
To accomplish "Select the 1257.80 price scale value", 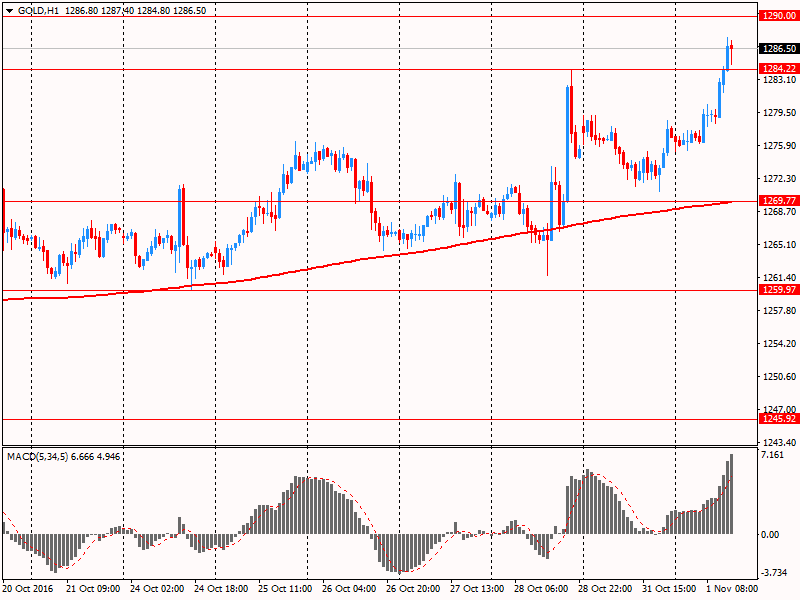I will [x=779, y=310].
